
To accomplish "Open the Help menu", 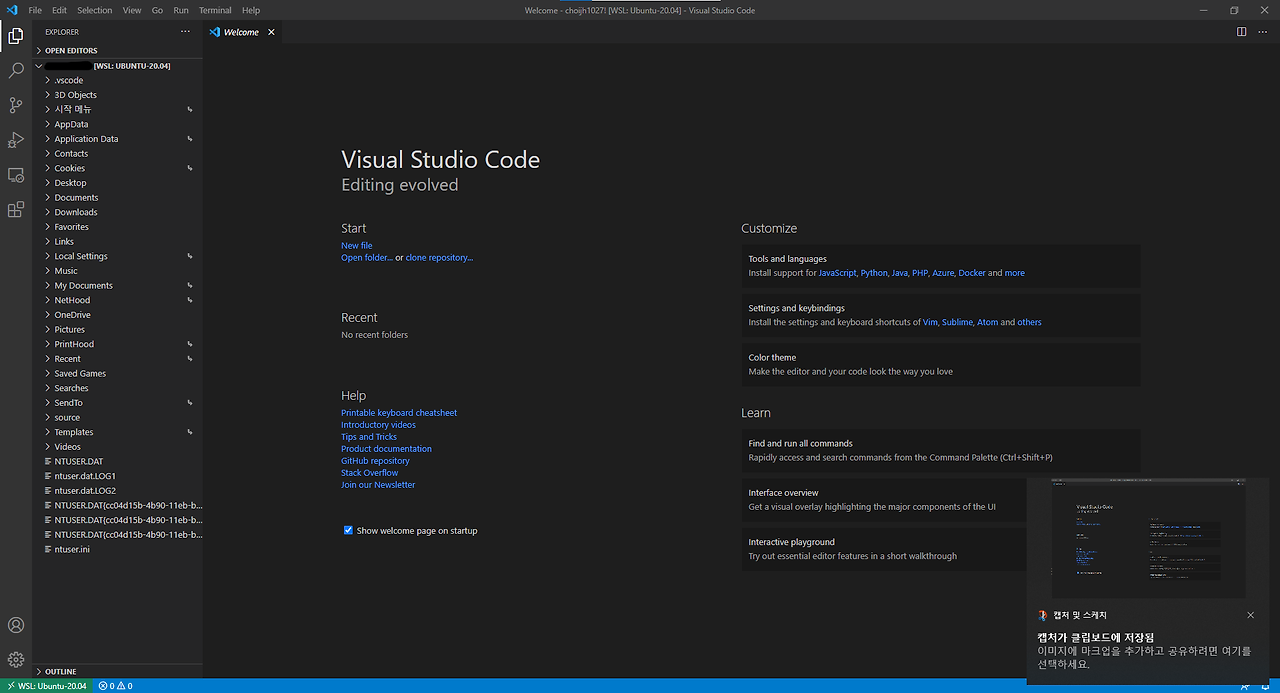I will click(251, 10).
